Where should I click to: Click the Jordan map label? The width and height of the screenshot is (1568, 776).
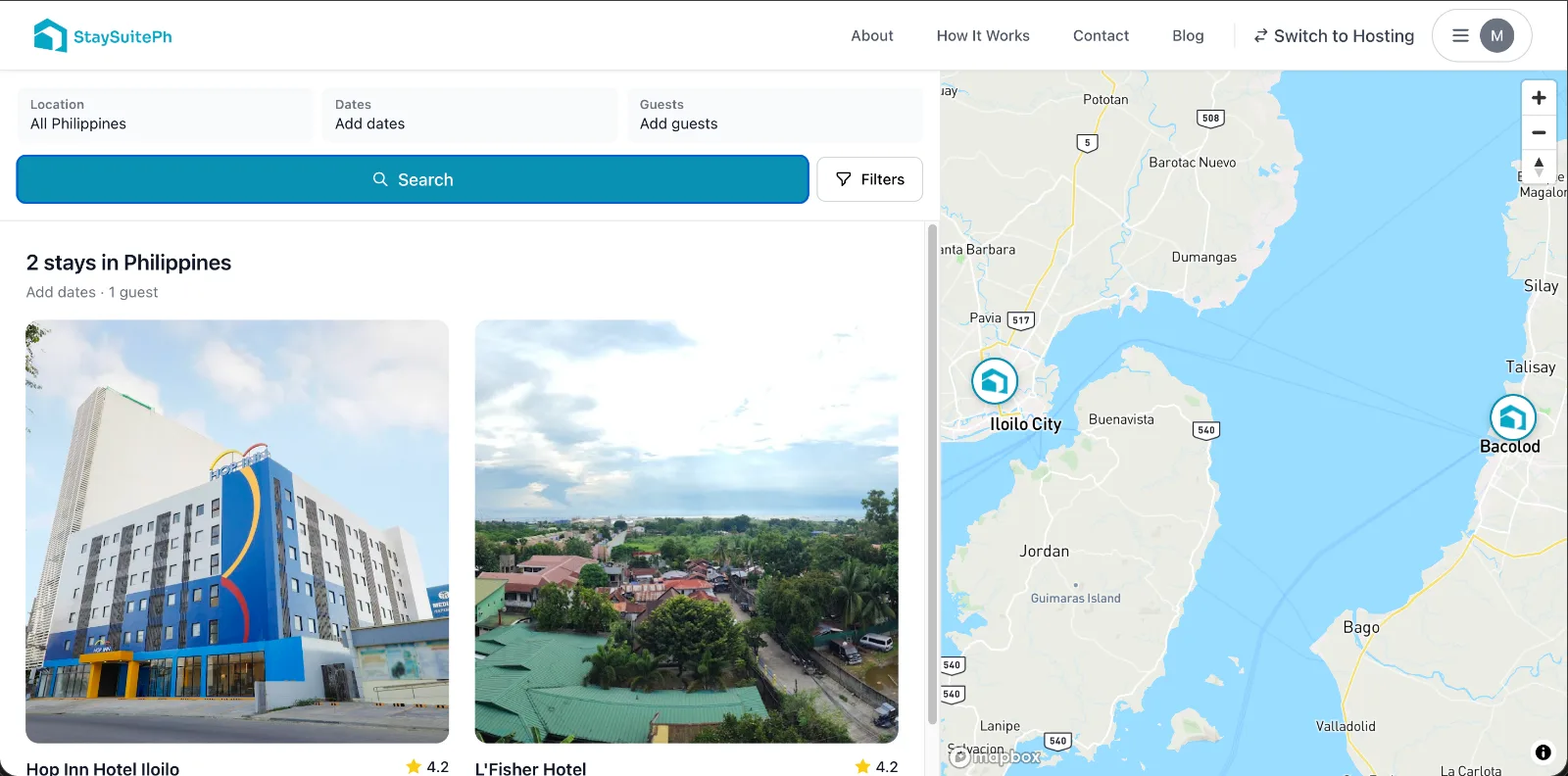coord(1044,552)
